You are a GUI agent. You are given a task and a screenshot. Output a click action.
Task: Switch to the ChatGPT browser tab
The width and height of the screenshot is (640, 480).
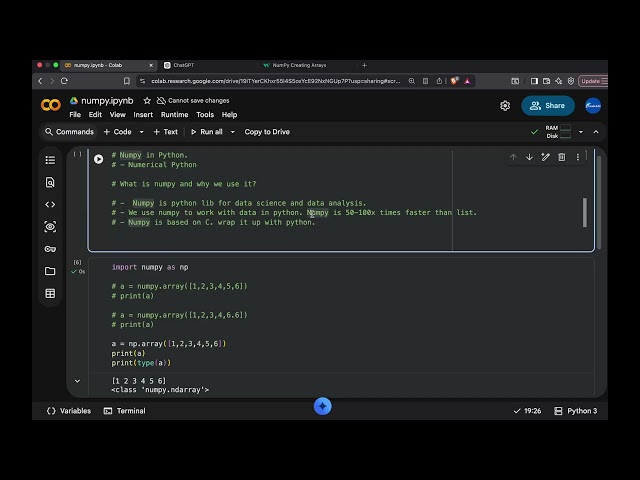coord(206,65)
